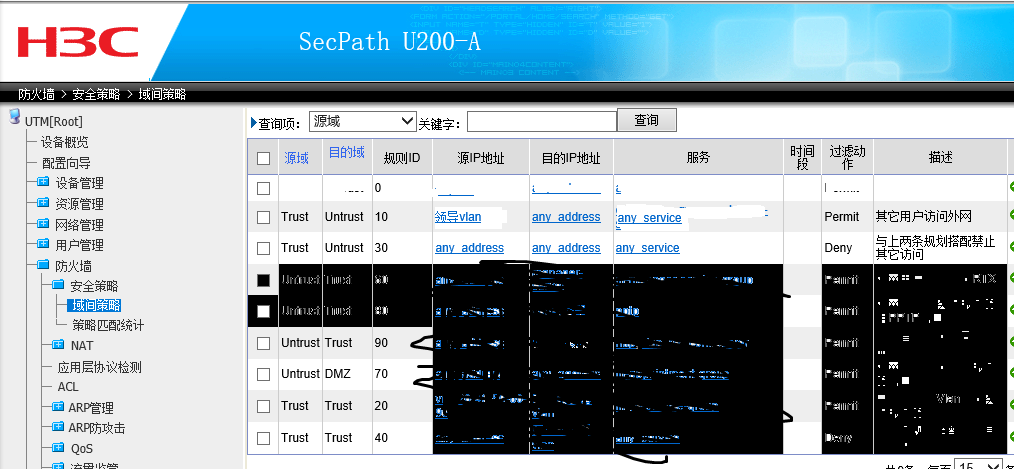Check the box for rule ID 90

pos(264,343)
